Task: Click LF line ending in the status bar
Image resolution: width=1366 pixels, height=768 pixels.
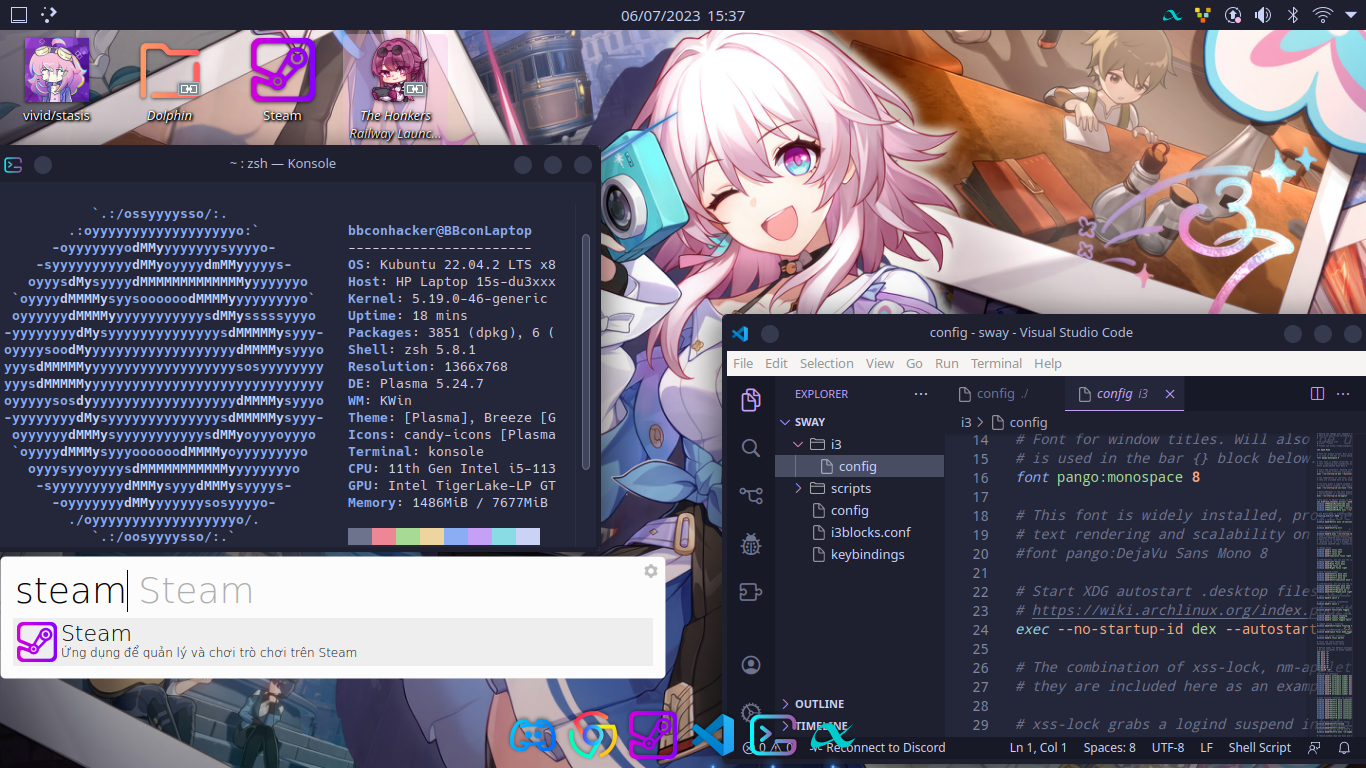Action: (x=1207, y=747)
